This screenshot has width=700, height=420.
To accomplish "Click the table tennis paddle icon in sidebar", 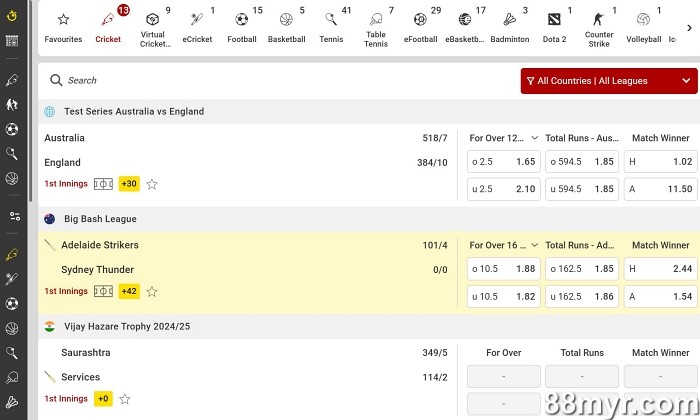I will [12, 378].
